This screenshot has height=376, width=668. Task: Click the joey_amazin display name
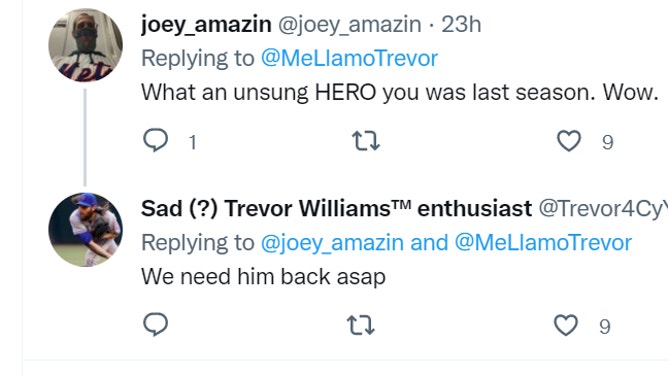(206, 24)
